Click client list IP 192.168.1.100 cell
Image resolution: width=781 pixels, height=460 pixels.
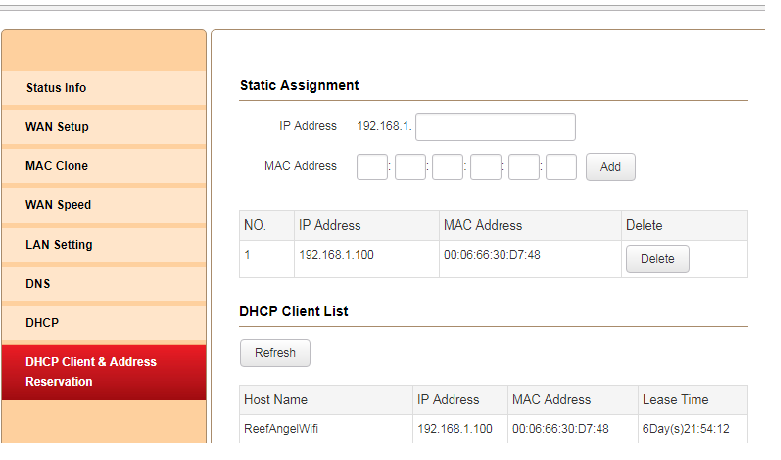[459, 429]
